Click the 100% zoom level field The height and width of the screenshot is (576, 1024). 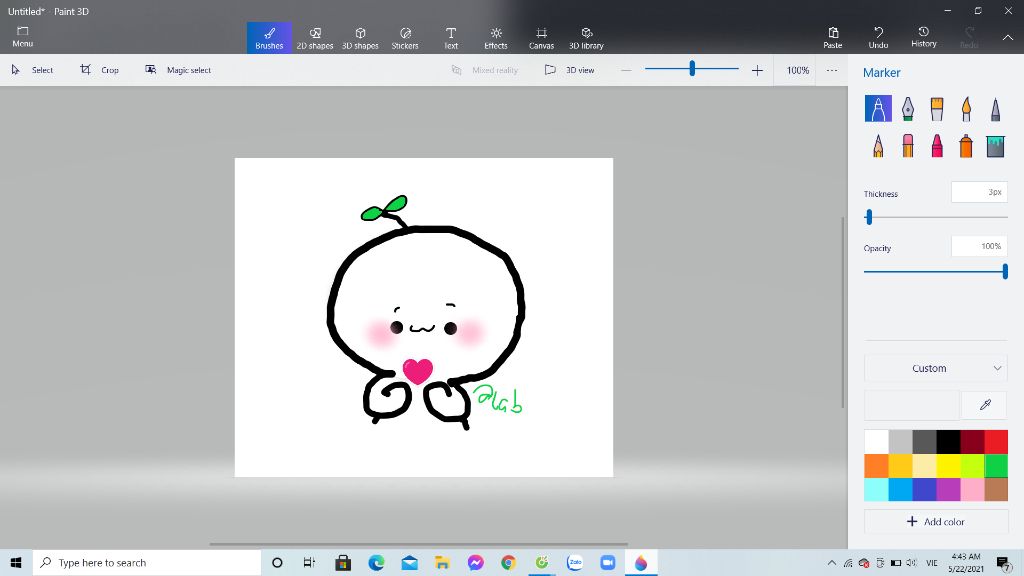pyautogui.click(x=797, y=70)
